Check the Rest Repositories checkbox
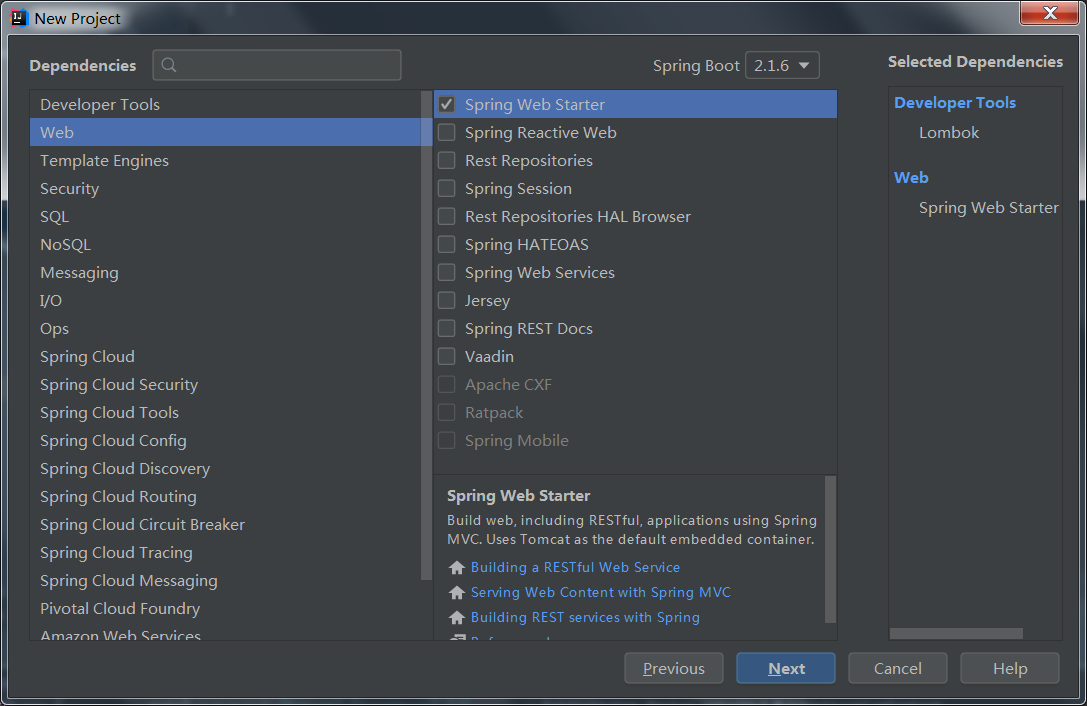The width and height of the screenshot is (1087, 706). coord(446,160)
